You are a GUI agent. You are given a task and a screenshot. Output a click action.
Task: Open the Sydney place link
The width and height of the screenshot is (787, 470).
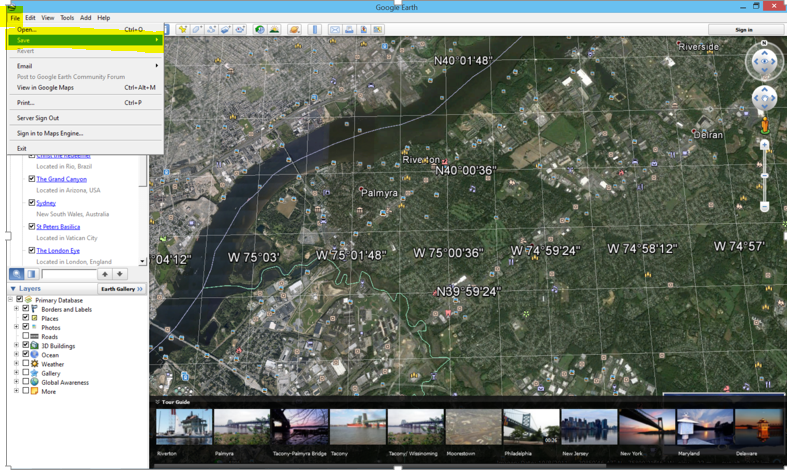tap(46, 203)
